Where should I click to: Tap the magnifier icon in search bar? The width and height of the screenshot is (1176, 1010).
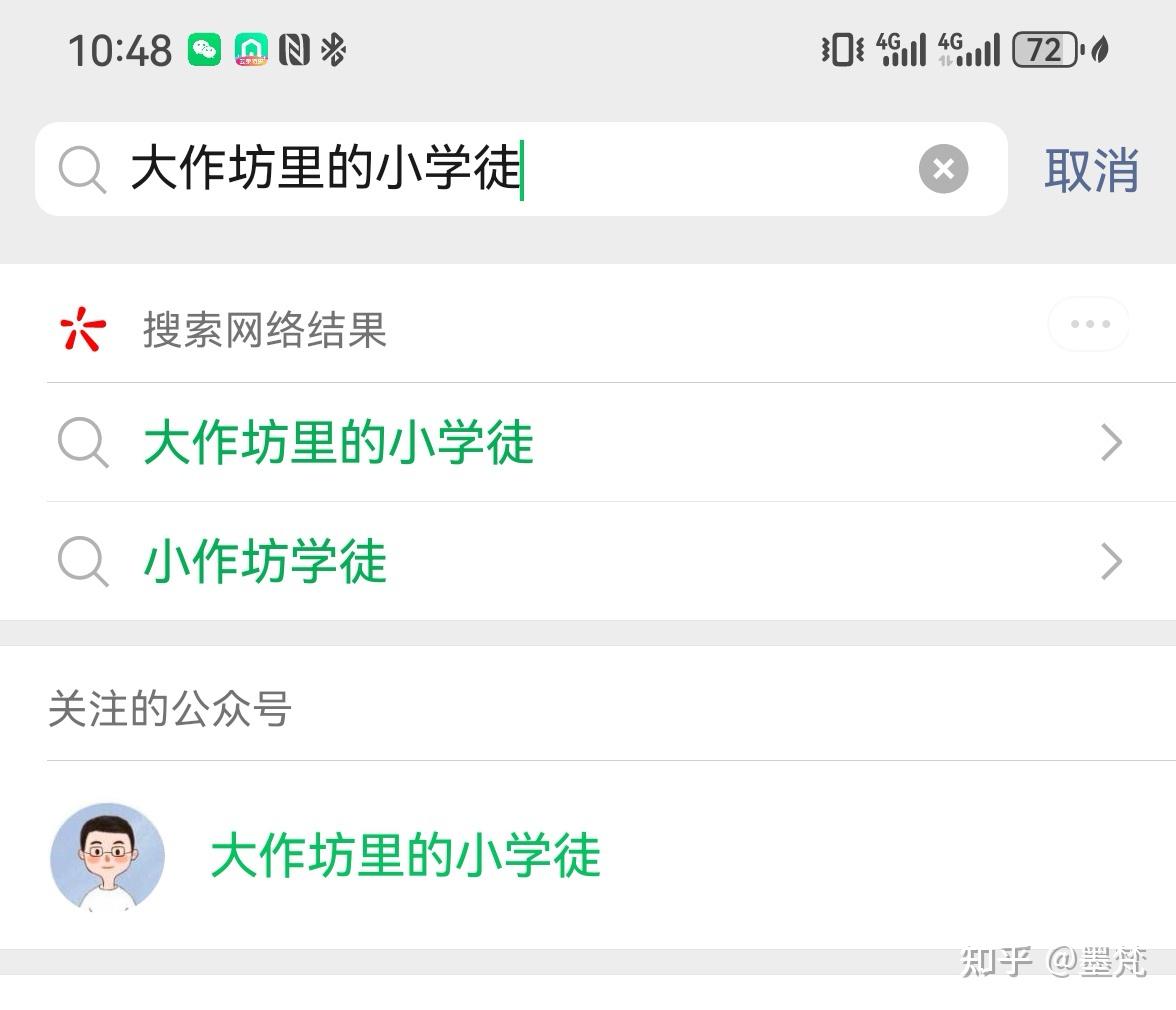[x=82, y=170]
